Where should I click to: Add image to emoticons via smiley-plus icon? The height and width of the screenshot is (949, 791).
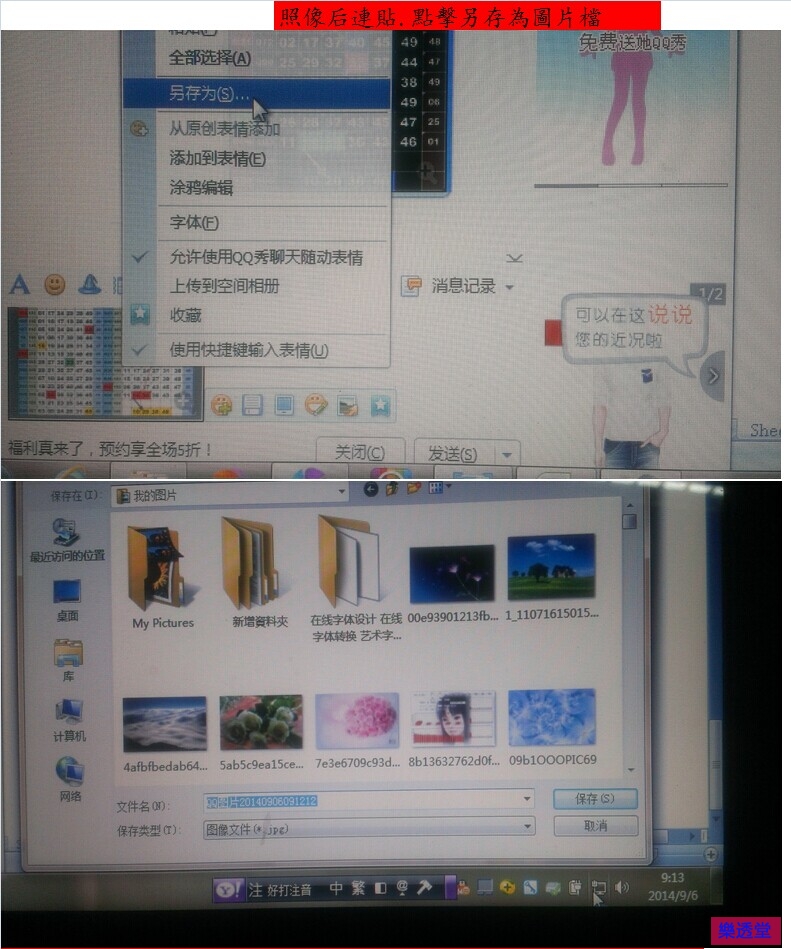click(x=222, y=405)
